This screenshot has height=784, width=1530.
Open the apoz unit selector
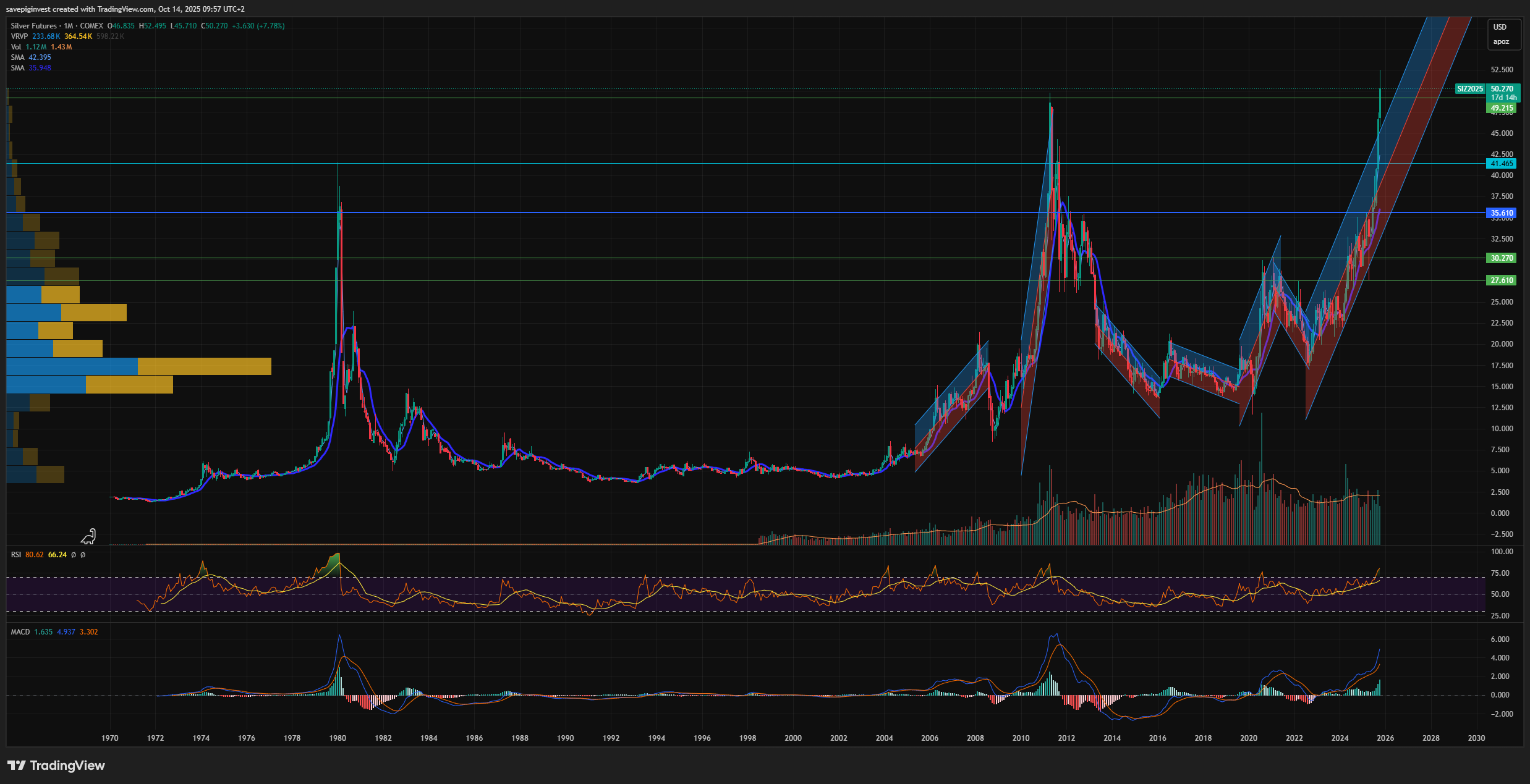1501,42
